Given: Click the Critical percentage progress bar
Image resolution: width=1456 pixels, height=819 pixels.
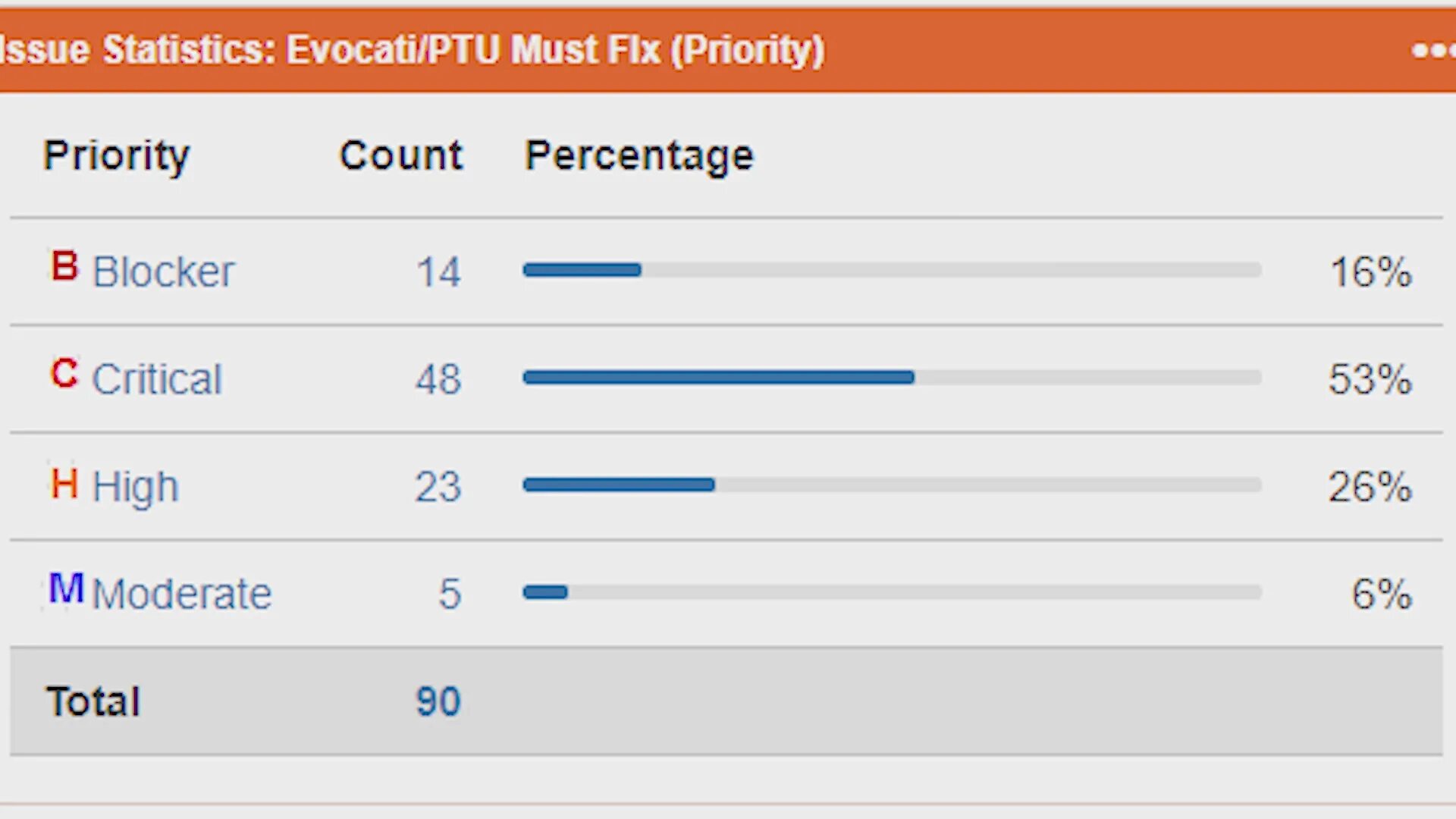Looking at the screenshot, I should (892, 378).
